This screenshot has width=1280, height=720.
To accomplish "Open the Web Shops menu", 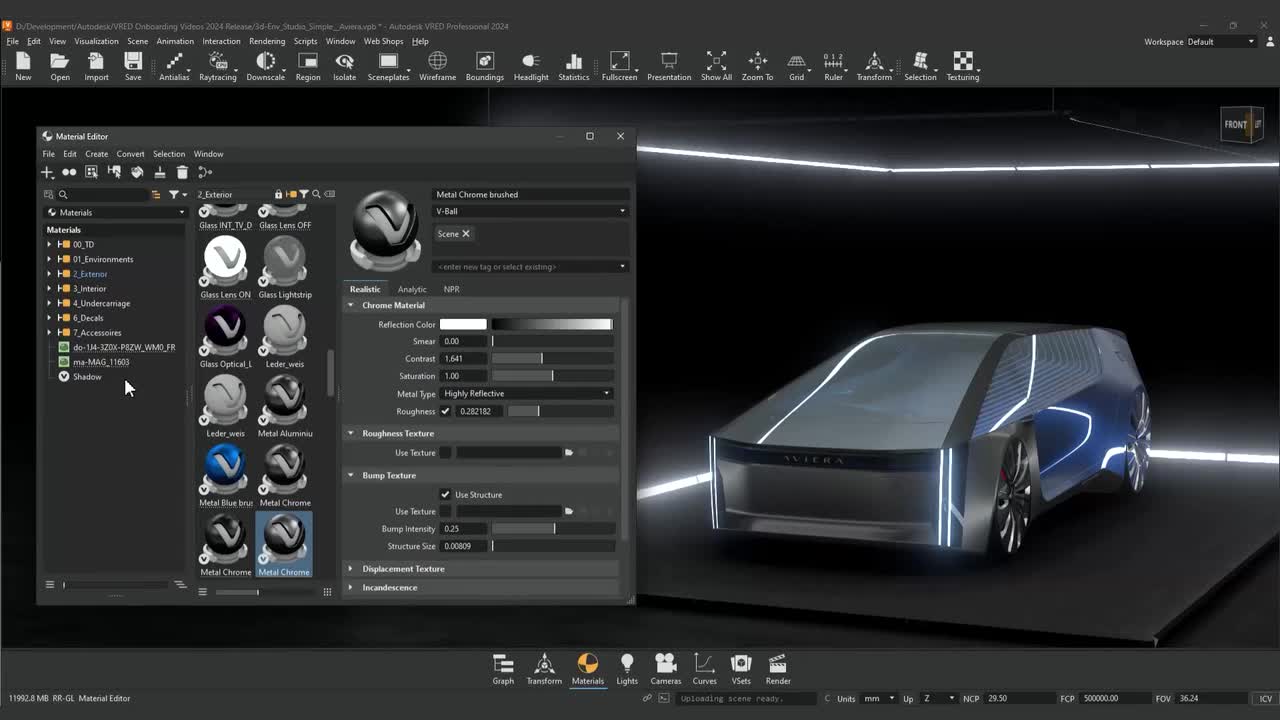I will coord(383,41).
